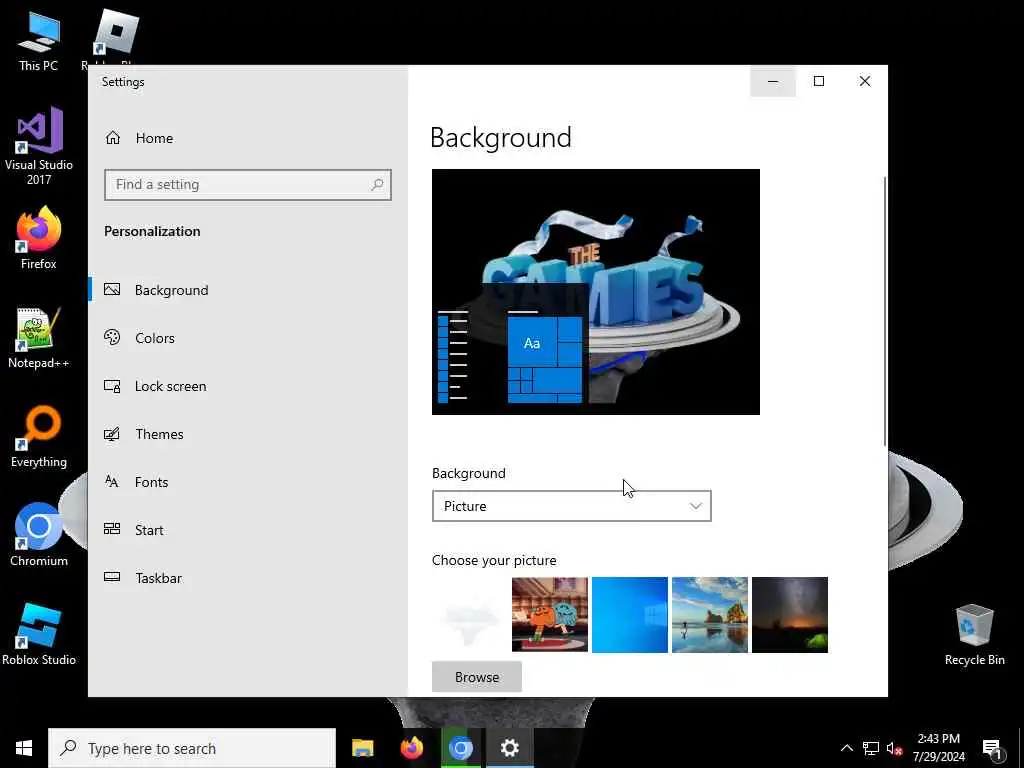Click the taskbar search box
Screen dimensions: 1024x768
click(x=192, y=748)
